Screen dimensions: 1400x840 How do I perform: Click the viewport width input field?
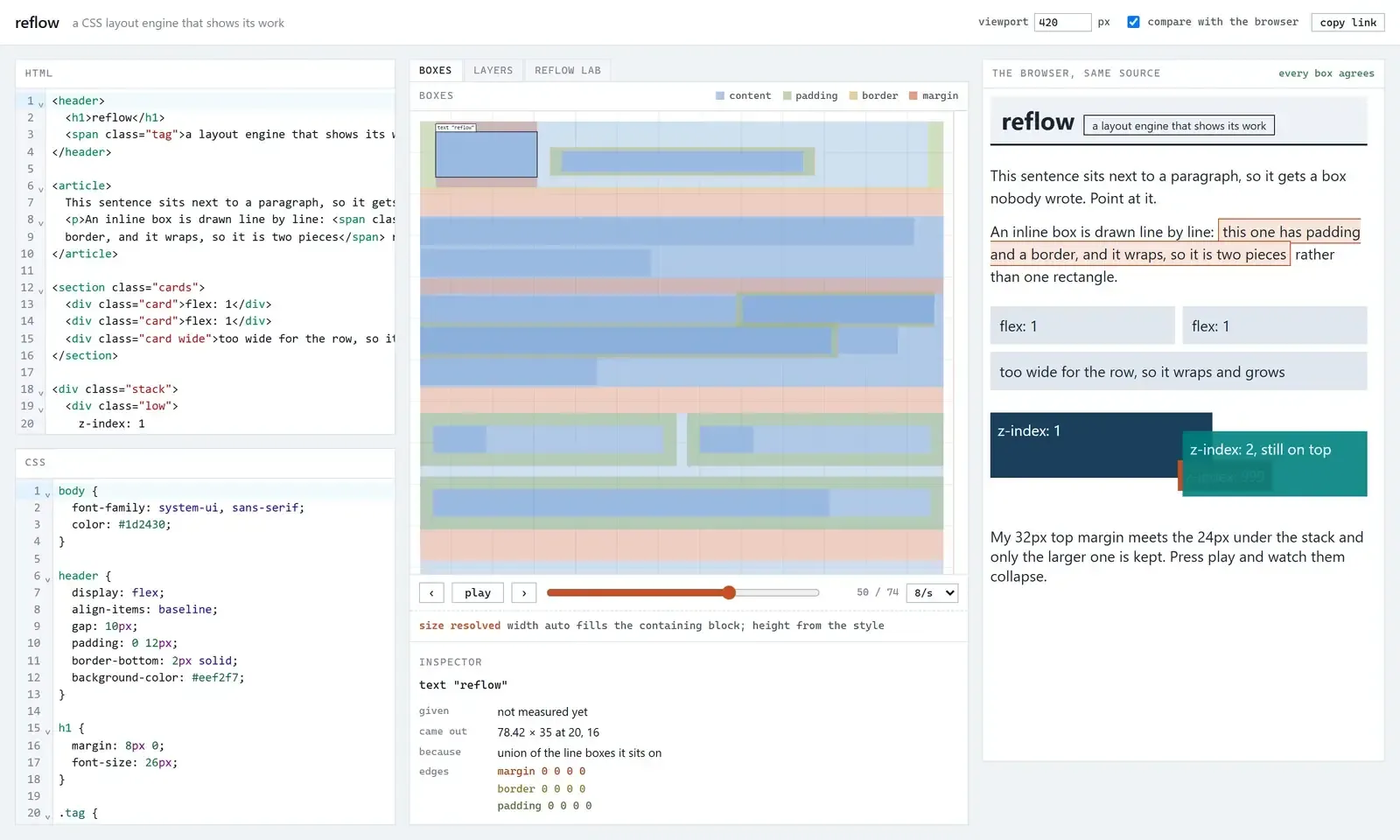point(1062,22)
